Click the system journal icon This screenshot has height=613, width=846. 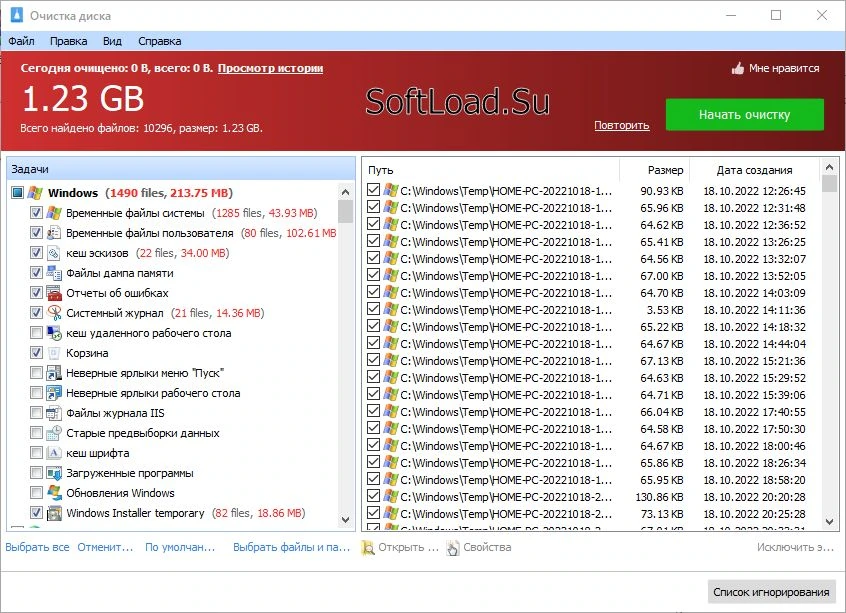tap(54, 312)
